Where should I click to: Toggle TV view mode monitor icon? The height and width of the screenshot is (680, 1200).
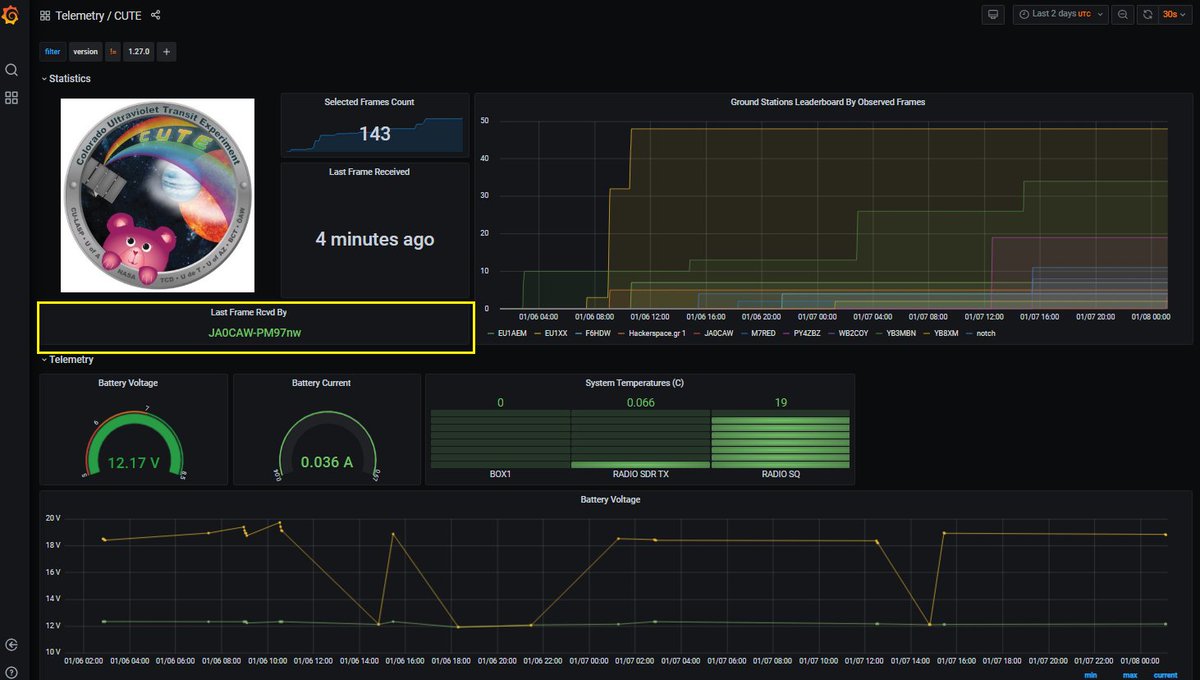click(993, 14)
